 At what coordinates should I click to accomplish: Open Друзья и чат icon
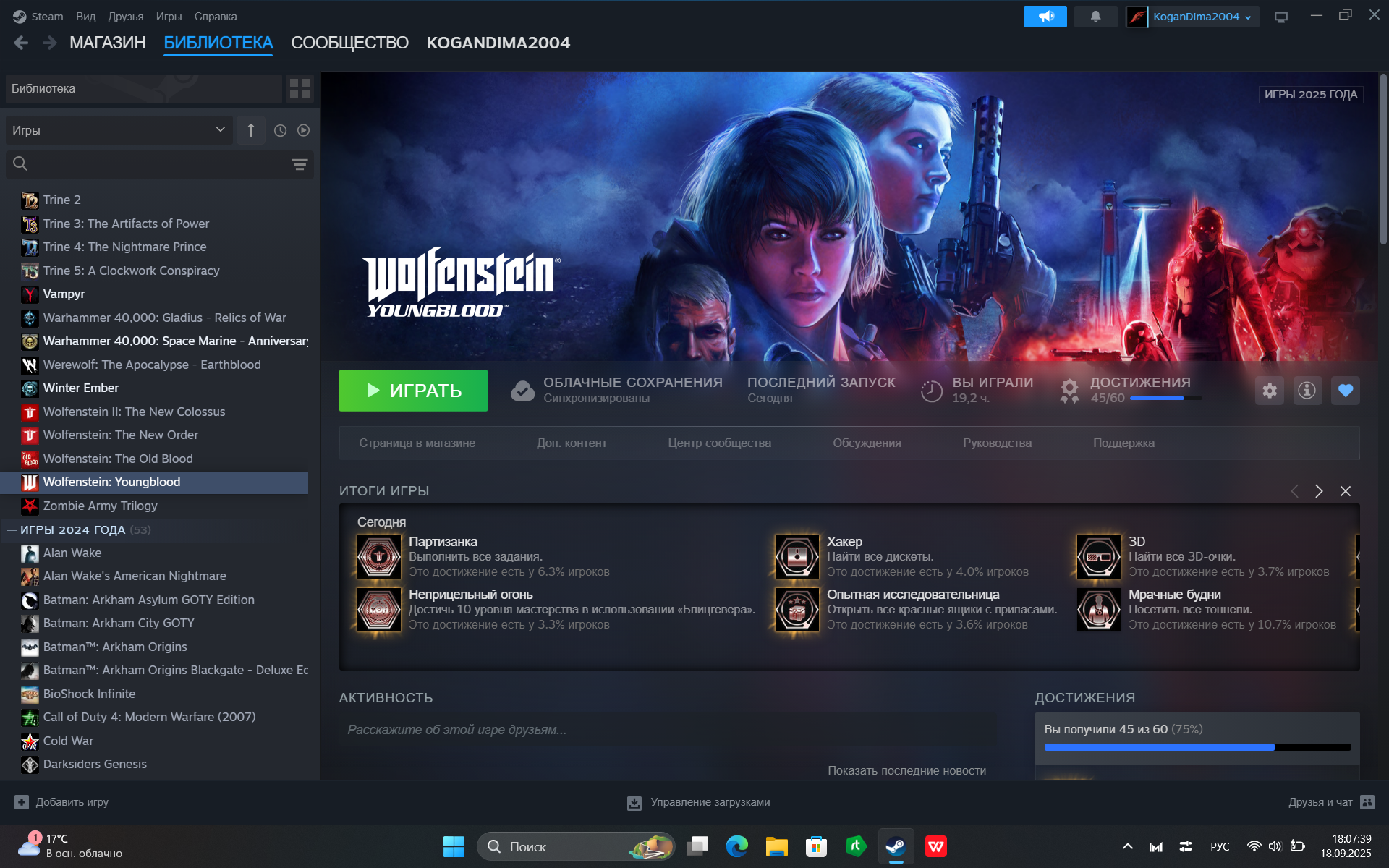(1367, 802)
